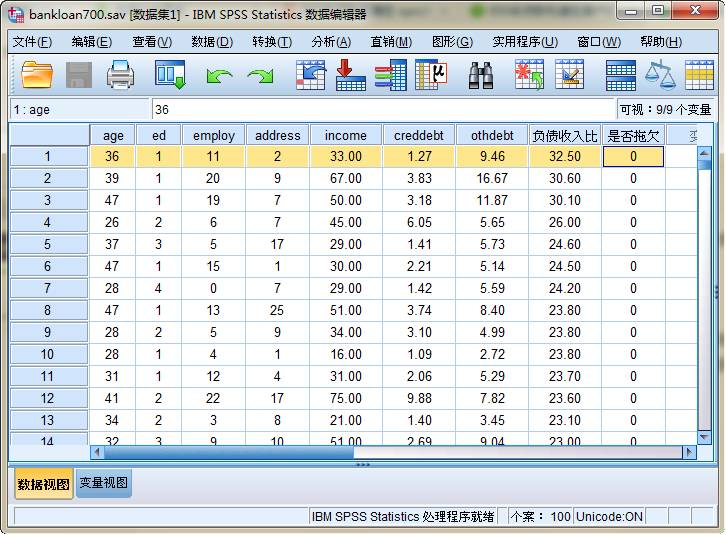Click the Save file floppy disk icon

(79, 75)
